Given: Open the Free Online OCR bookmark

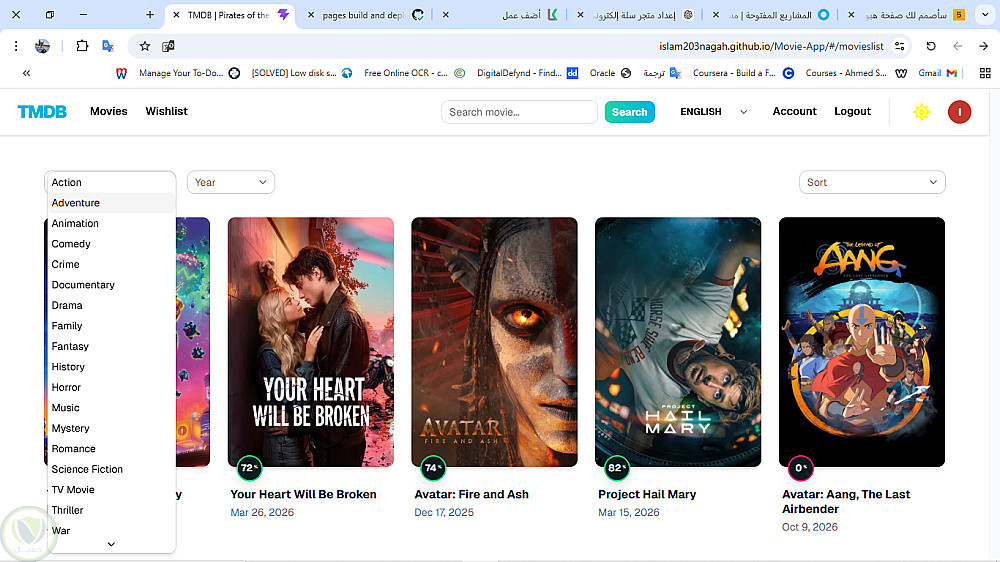Looking at the screenshot, I should [415, 73].
